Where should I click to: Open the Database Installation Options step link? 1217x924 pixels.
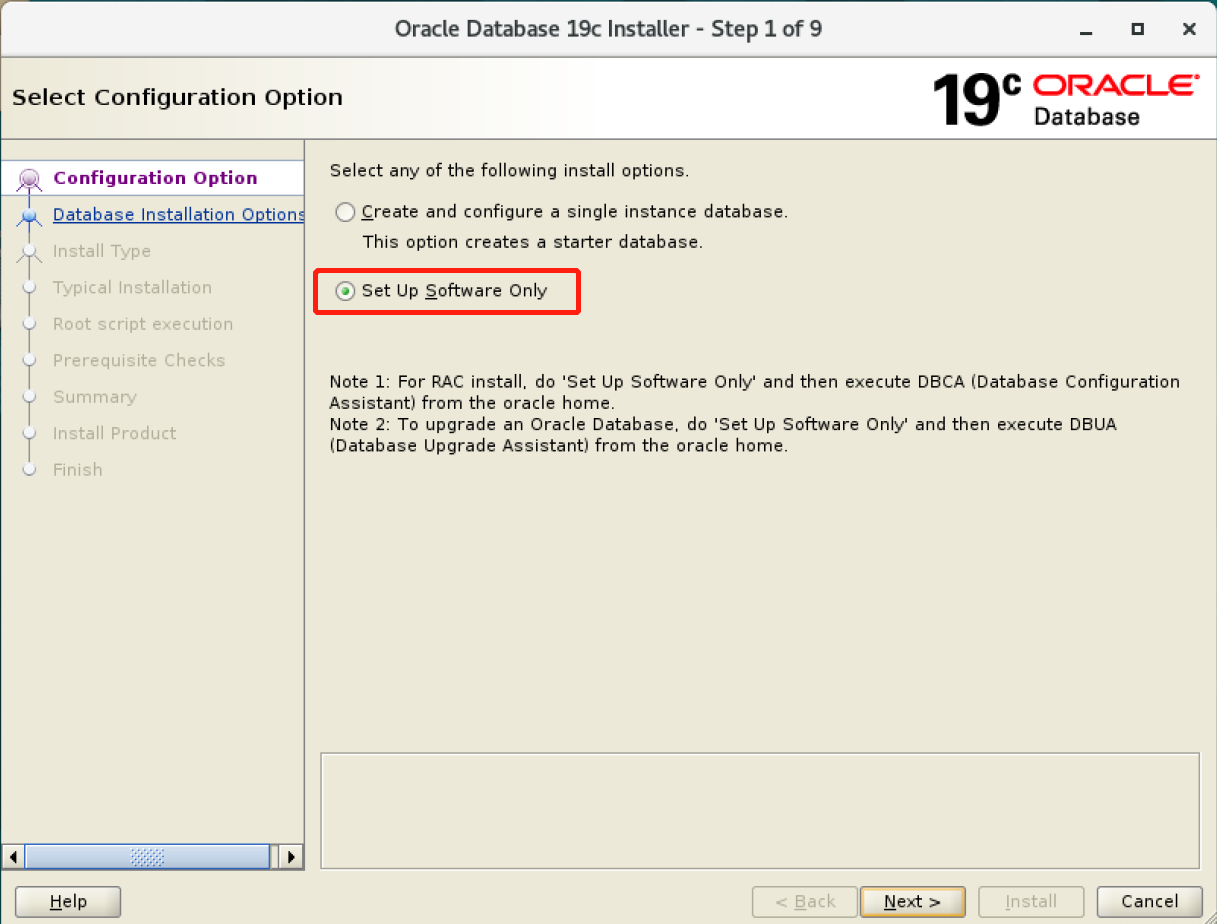[178, 214]
